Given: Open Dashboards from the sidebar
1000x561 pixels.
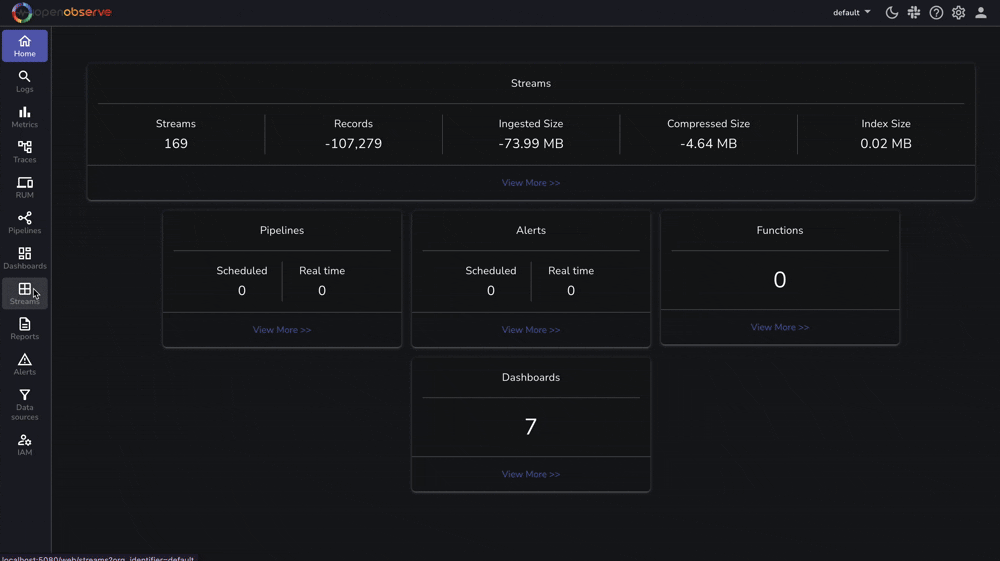Looking at the screenshot, I should coord(24,258).
